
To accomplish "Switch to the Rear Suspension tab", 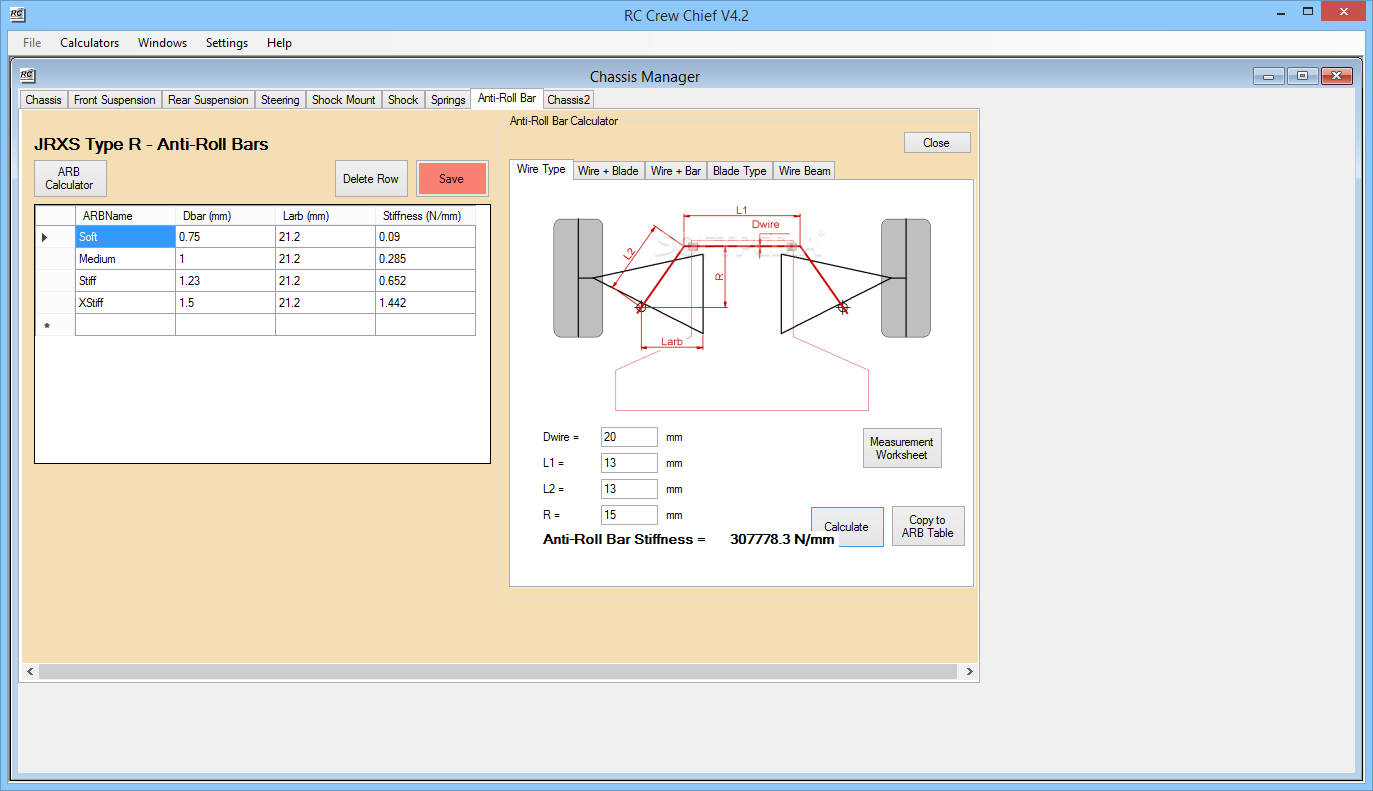I will pyautogui.click(x=208, y=100).
